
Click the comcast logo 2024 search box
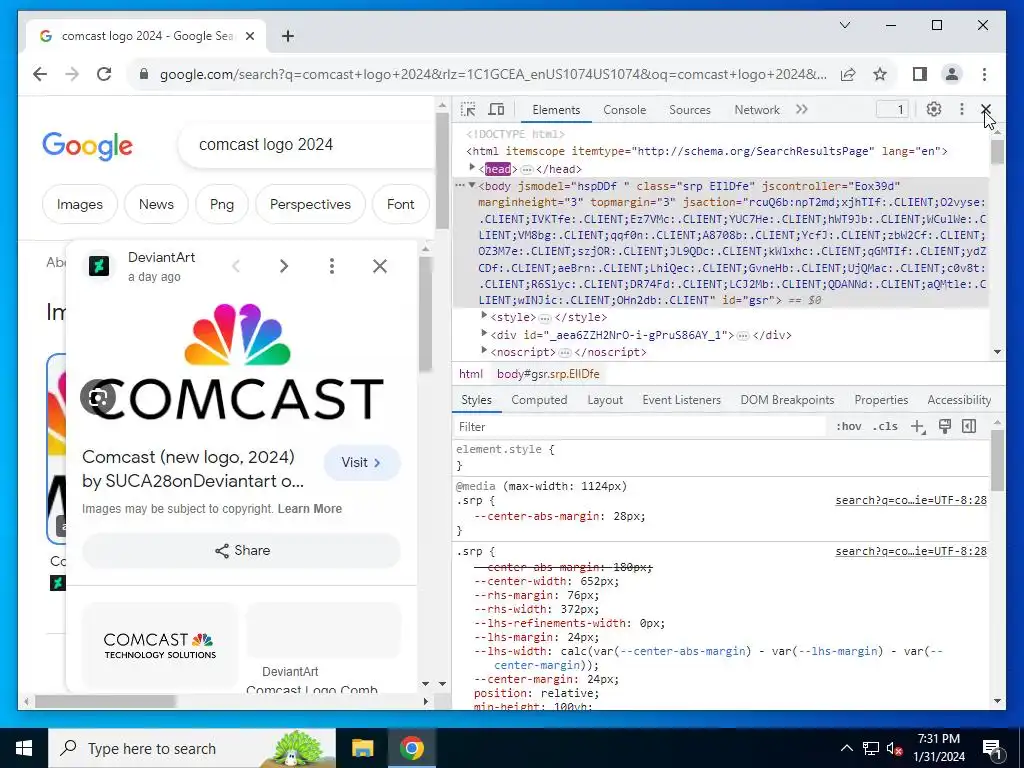point(307,144)
